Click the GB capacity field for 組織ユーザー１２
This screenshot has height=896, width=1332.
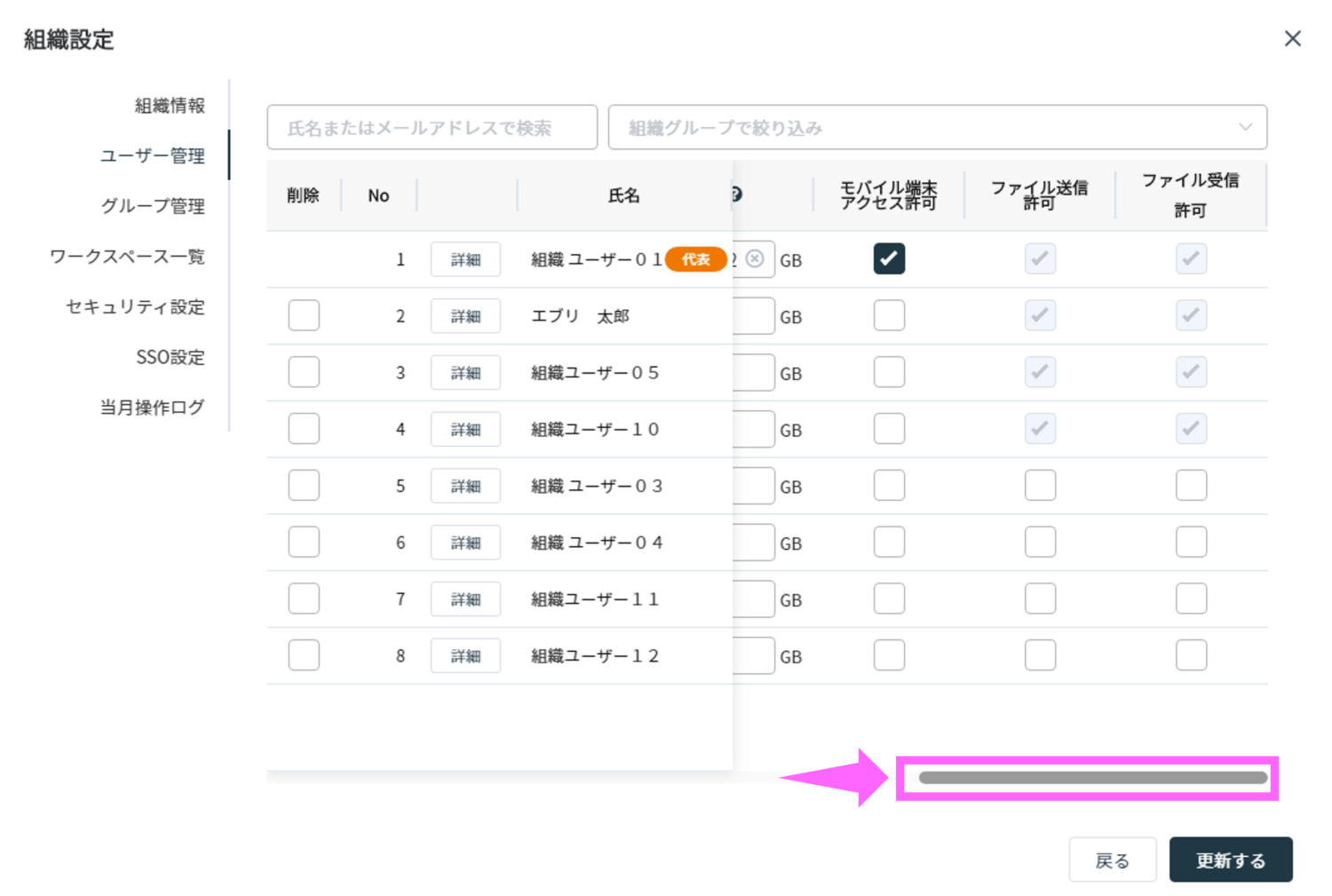pyautogui.click(x=754, y=656)
